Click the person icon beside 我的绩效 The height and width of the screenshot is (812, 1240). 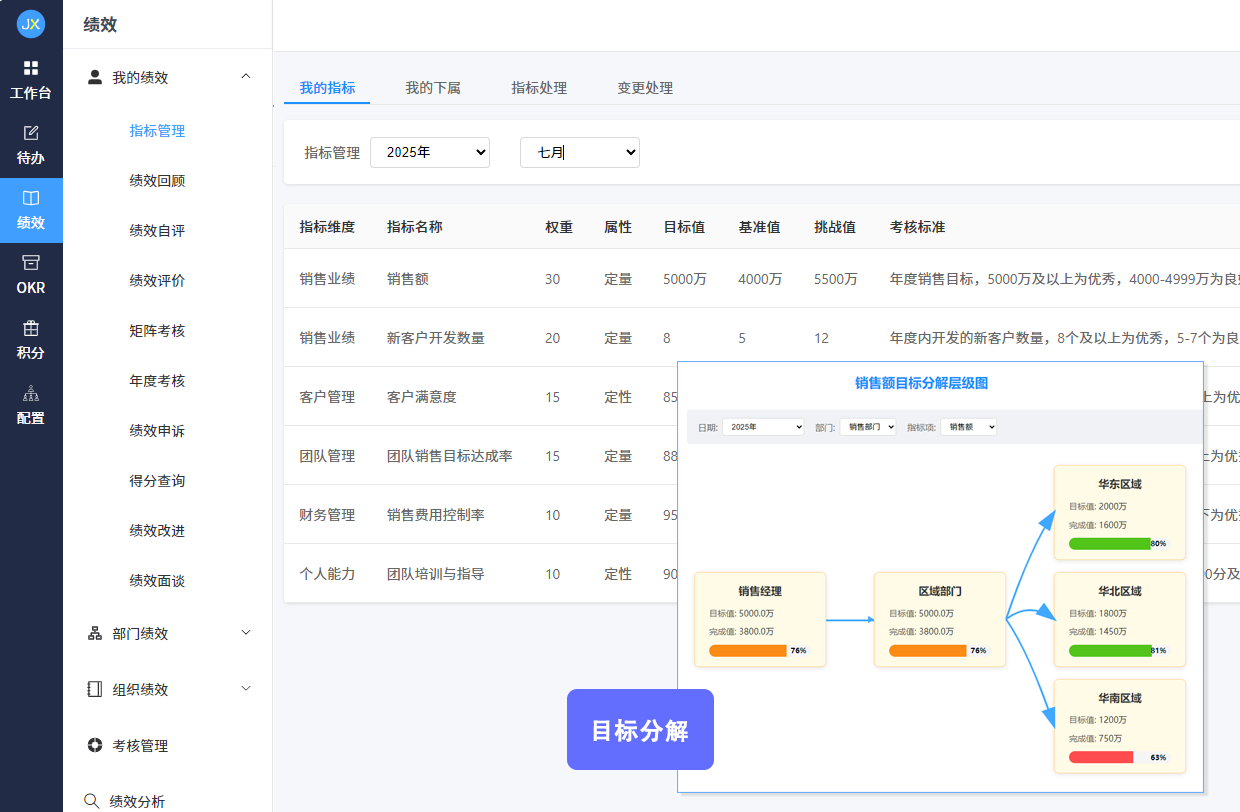pos(95,77)
